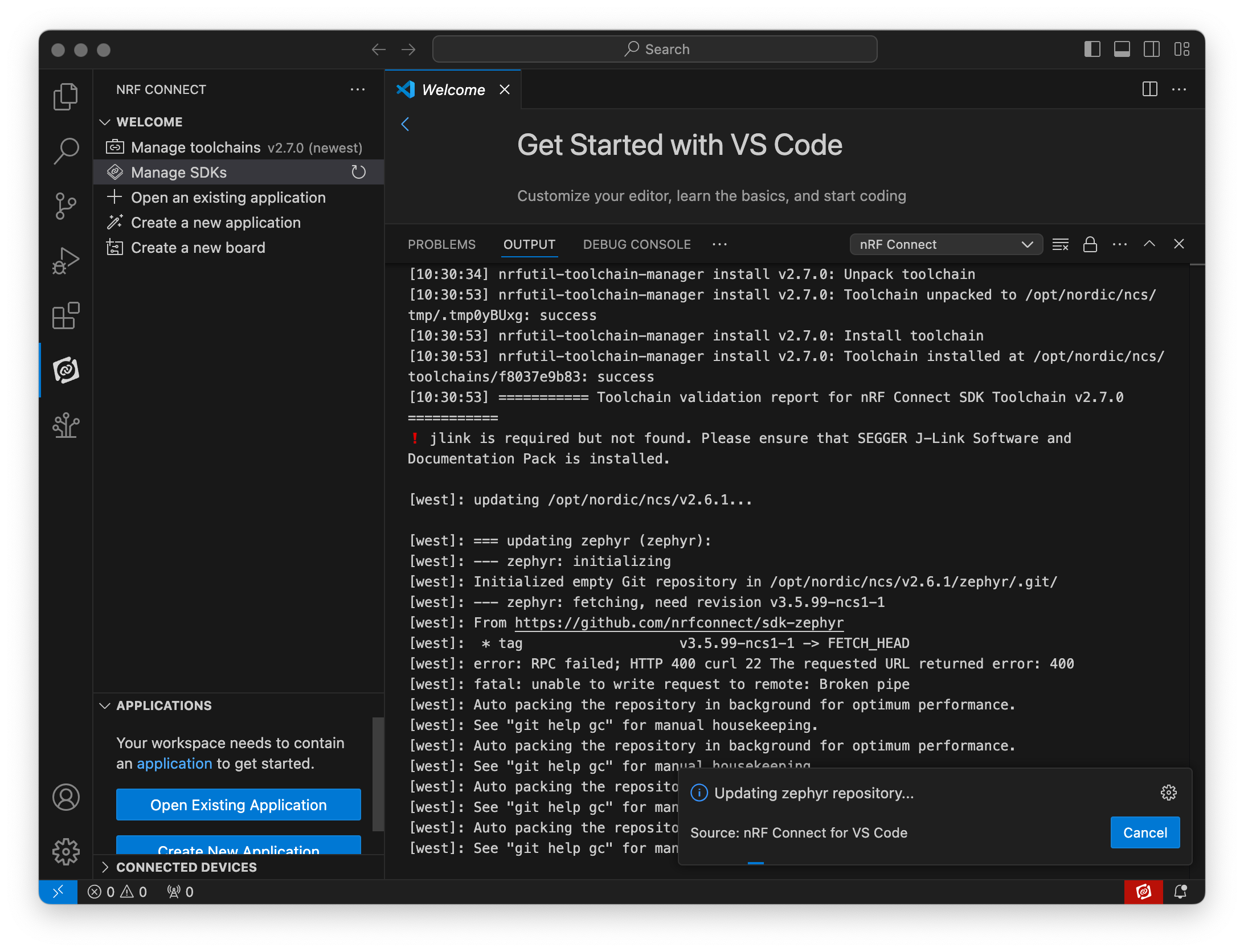1244x952 pixels.
Task: Open the Search view in activity bar
Action: (66, 151)
